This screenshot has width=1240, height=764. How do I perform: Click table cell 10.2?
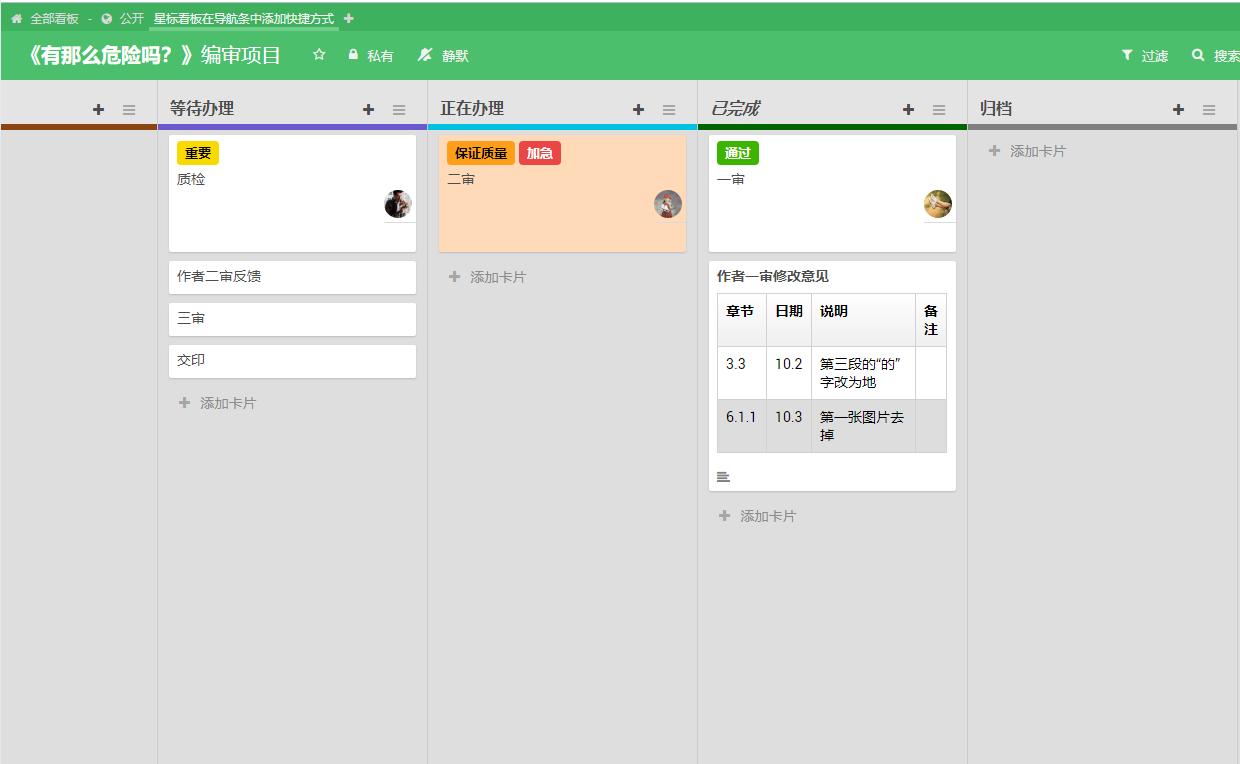pyautogui.click(x=789, y=373)
